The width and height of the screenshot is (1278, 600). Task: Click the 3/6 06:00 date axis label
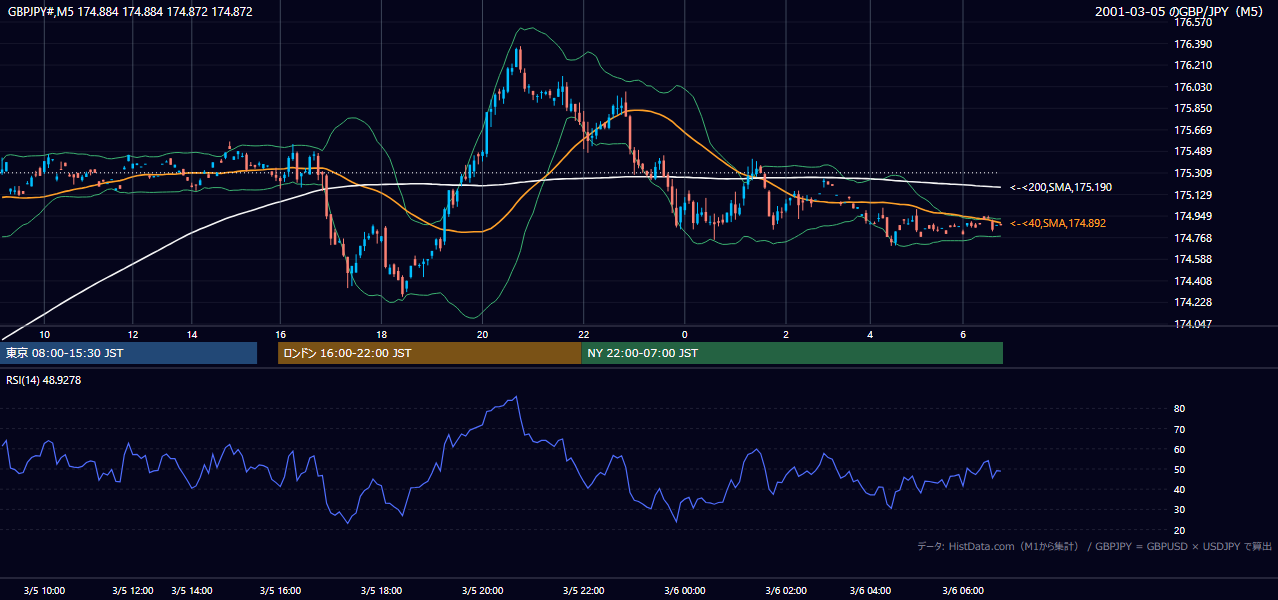pyautogui.click(x=962, y=591)
